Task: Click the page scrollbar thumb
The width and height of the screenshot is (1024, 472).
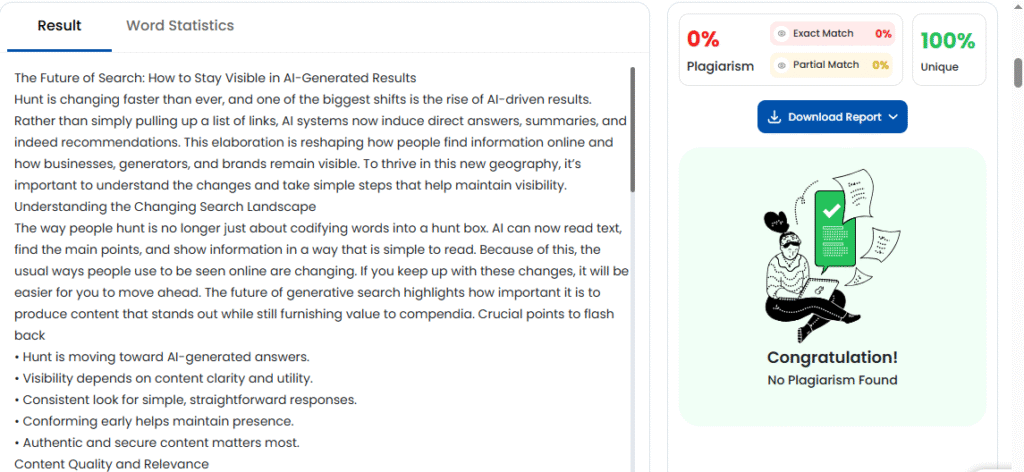Action: tap(1018, 72)
